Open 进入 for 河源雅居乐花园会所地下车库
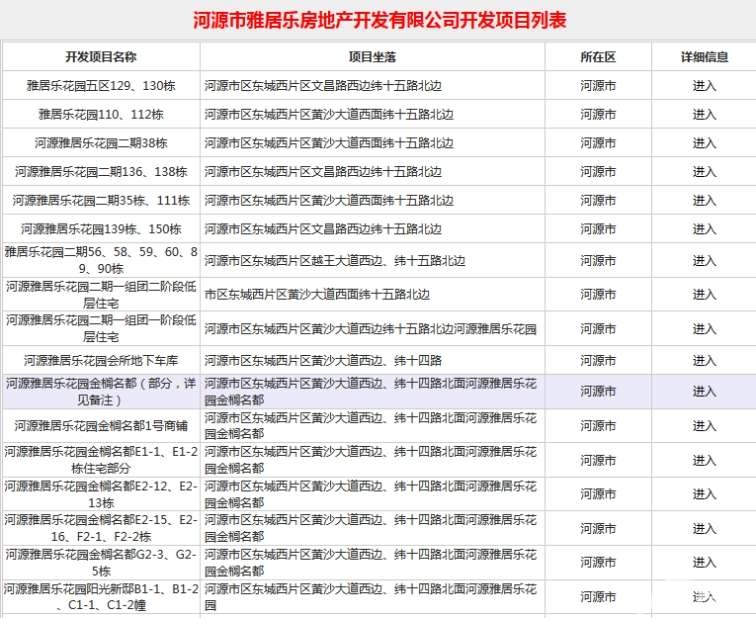 tap(704, 361)
